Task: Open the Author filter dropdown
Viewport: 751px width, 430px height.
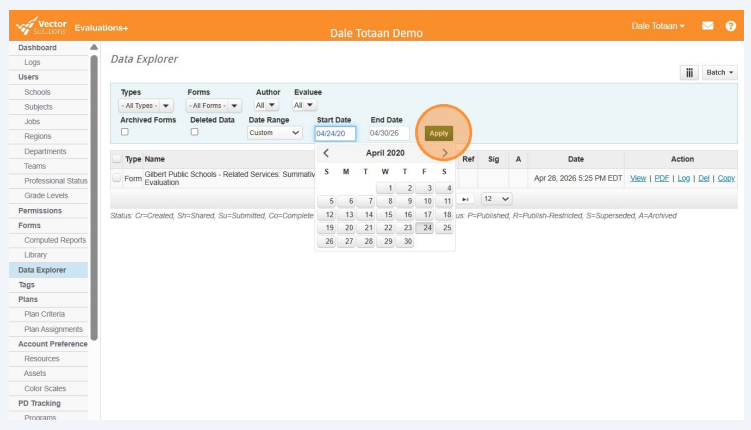Action: [266, 105]
